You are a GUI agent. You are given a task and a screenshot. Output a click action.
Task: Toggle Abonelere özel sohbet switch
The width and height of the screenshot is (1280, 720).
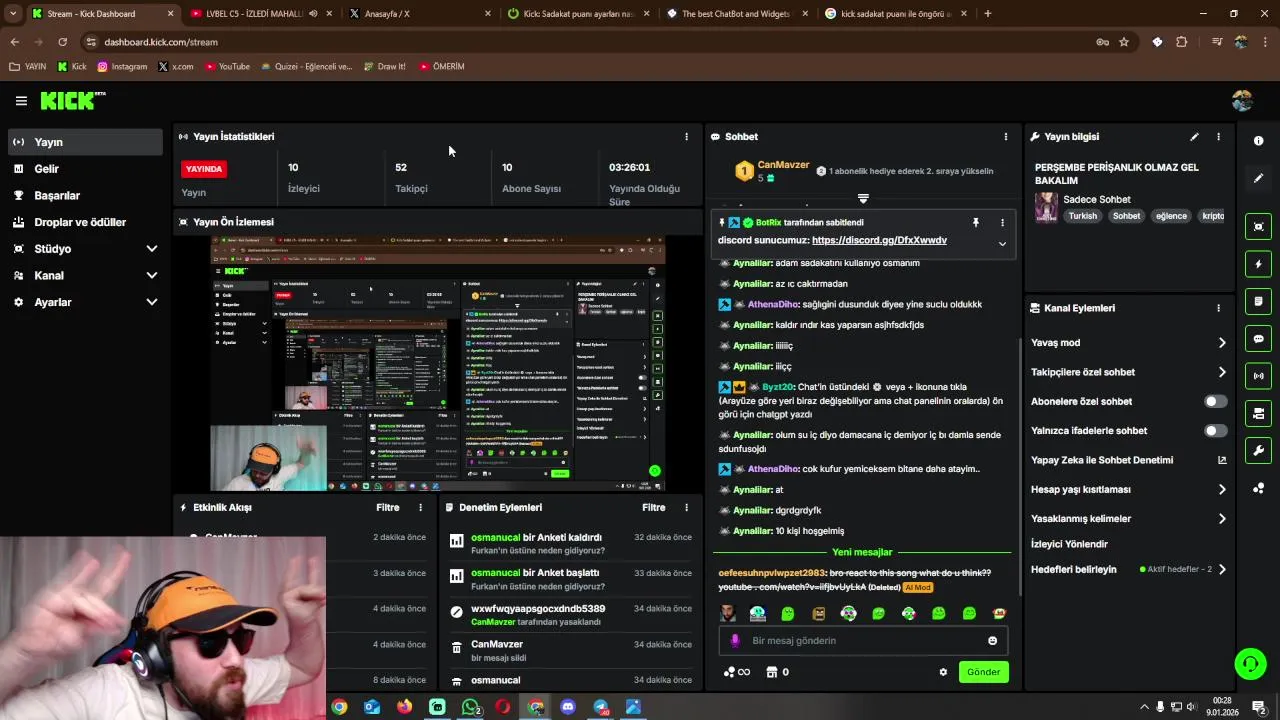coord(1215,401)
